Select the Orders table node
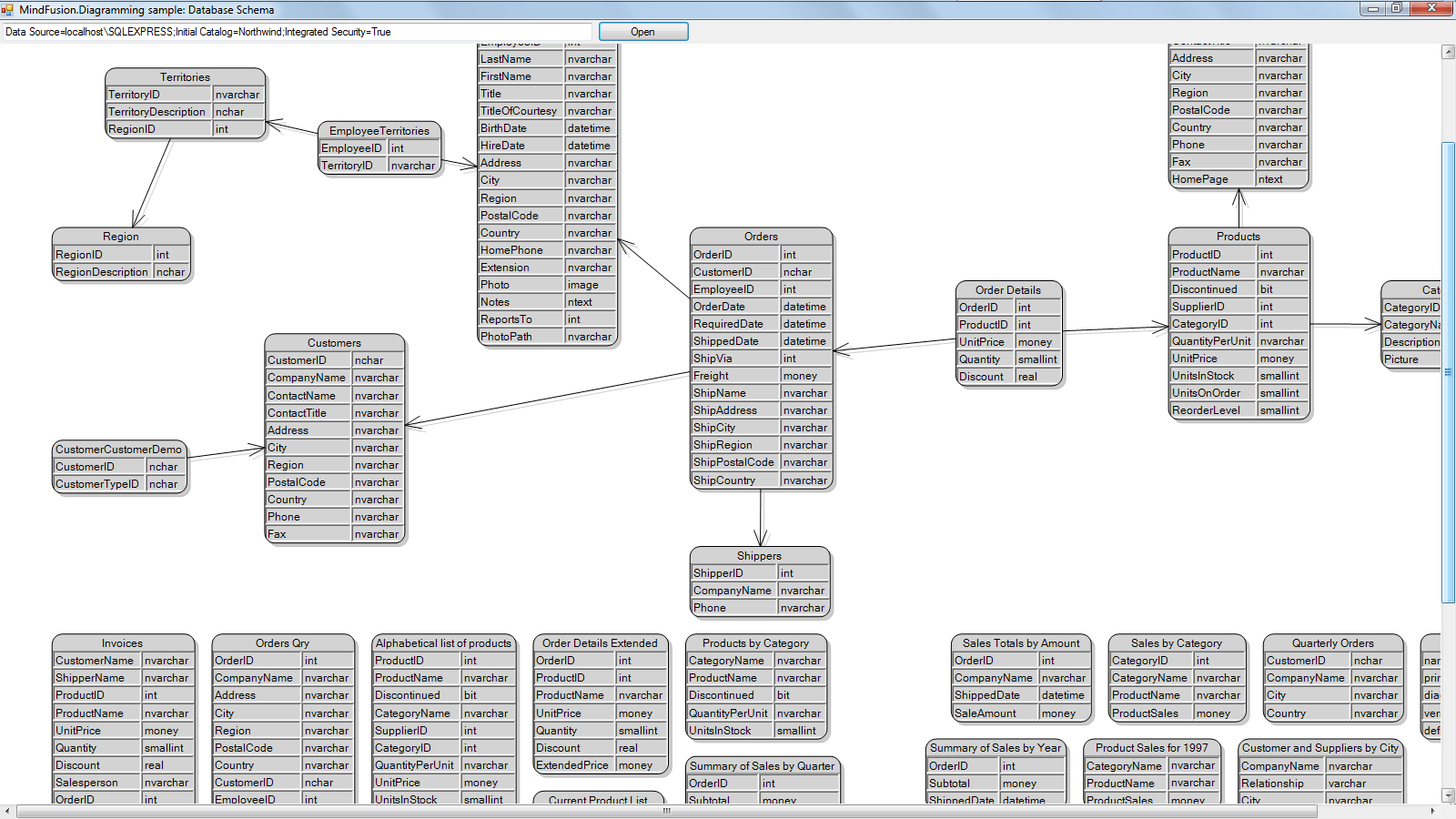Image resolution: width=1456 pixels, height=819 pixels. [761, 236]
